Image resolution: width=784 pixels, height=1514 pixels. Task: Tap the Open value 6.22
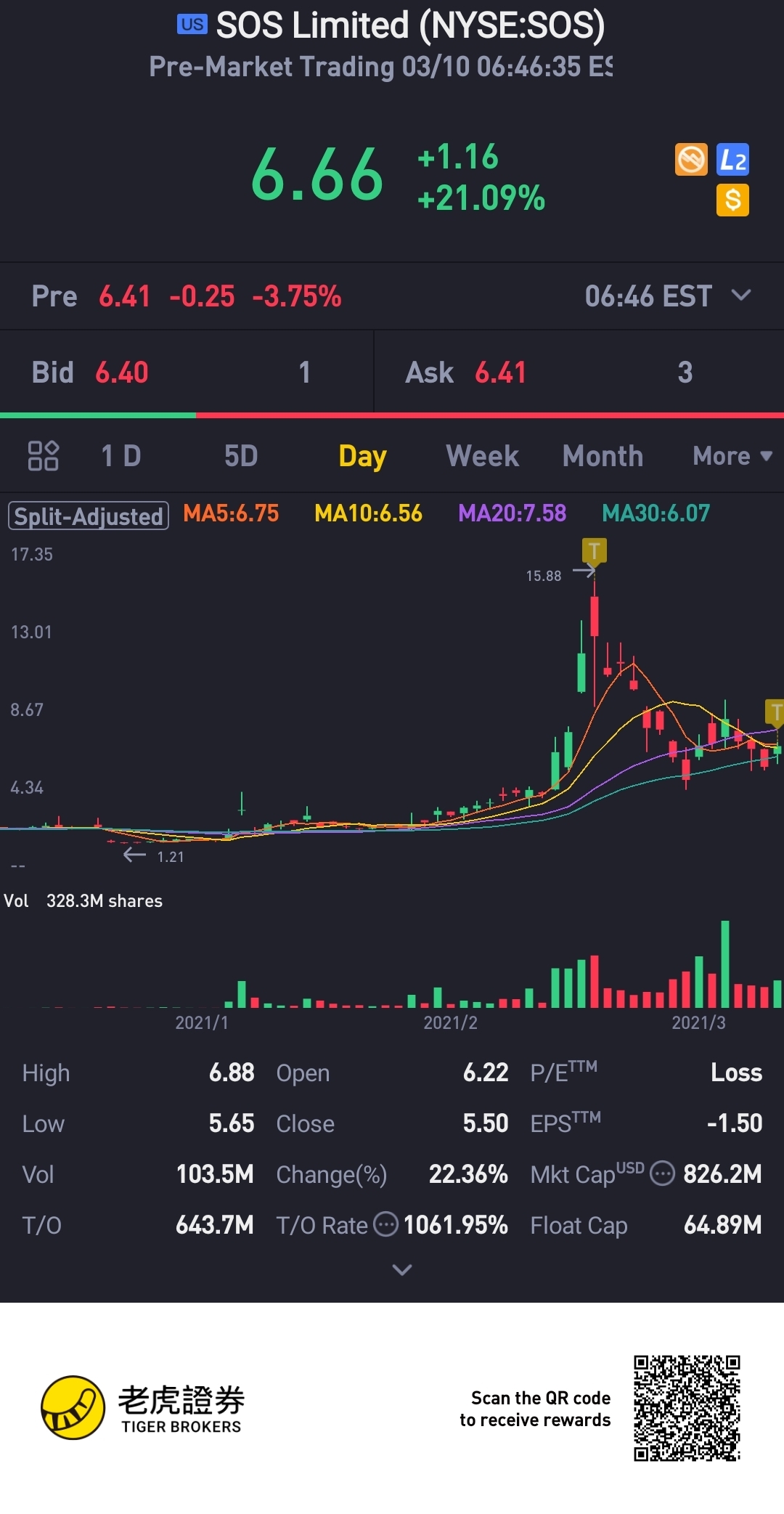[x=486, y=1073]
